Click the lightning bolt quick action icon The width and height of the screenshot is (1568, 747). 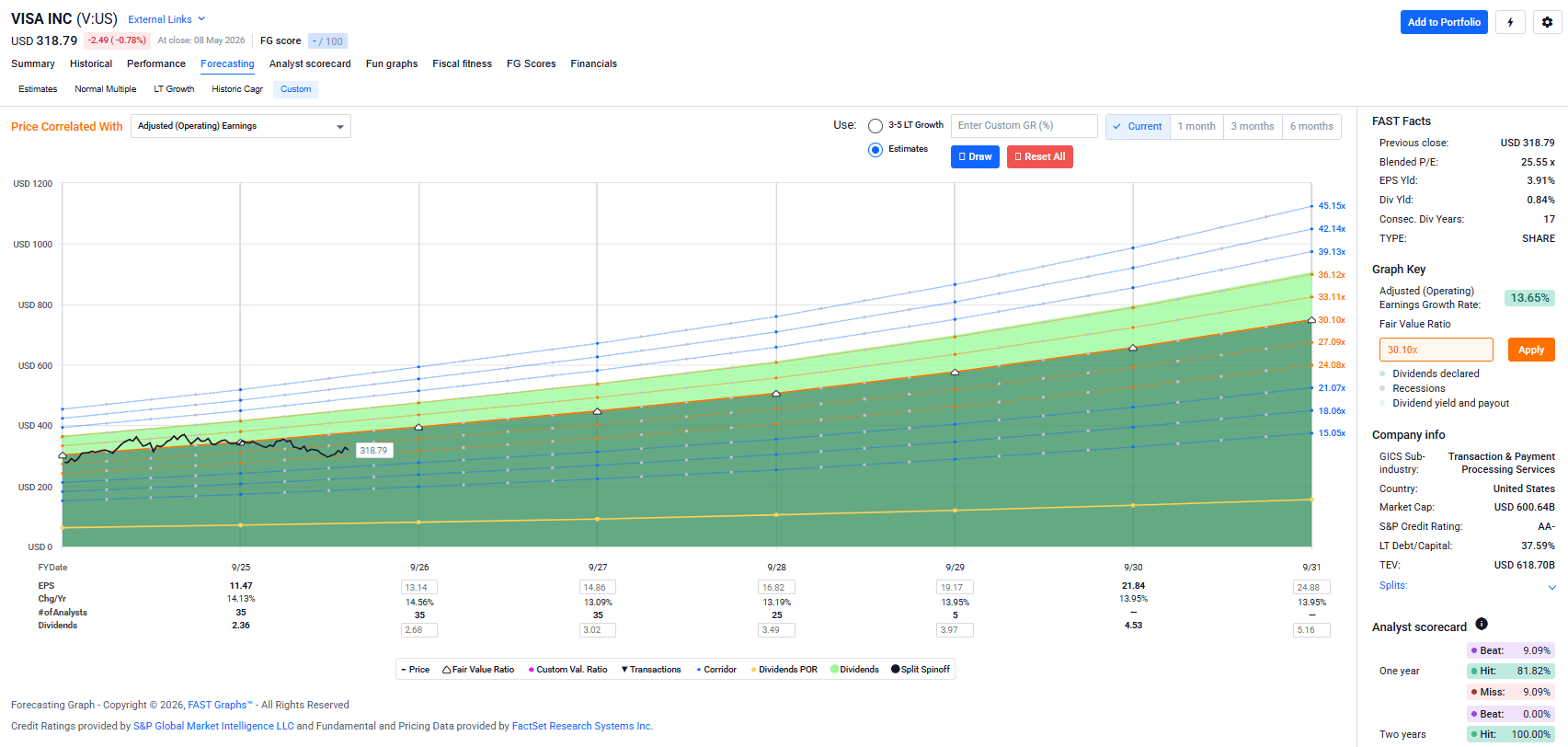coord(1510,22)
